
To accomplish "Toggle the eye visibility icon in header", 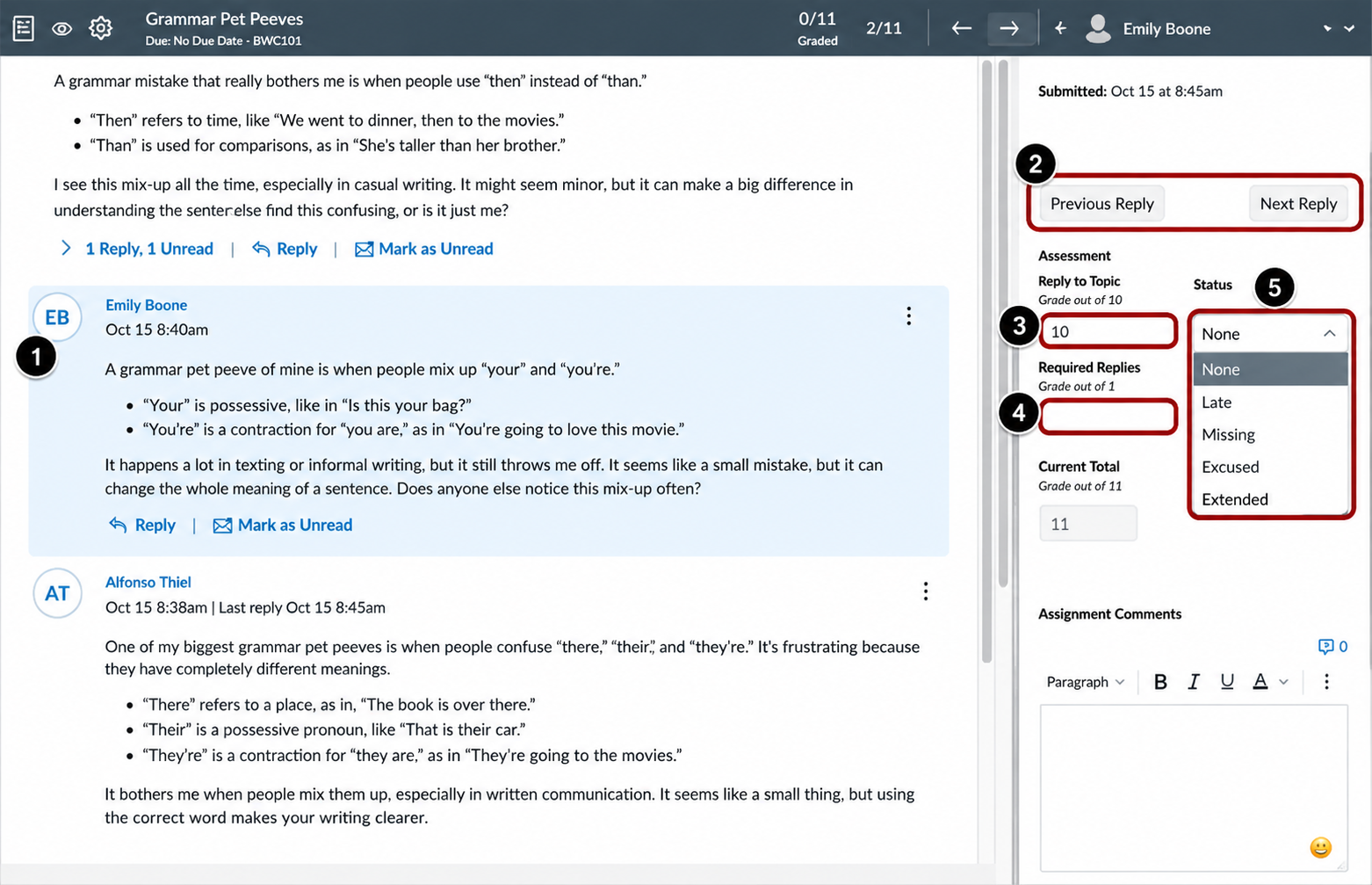I will pyautogui.click(x=61, y=29).
